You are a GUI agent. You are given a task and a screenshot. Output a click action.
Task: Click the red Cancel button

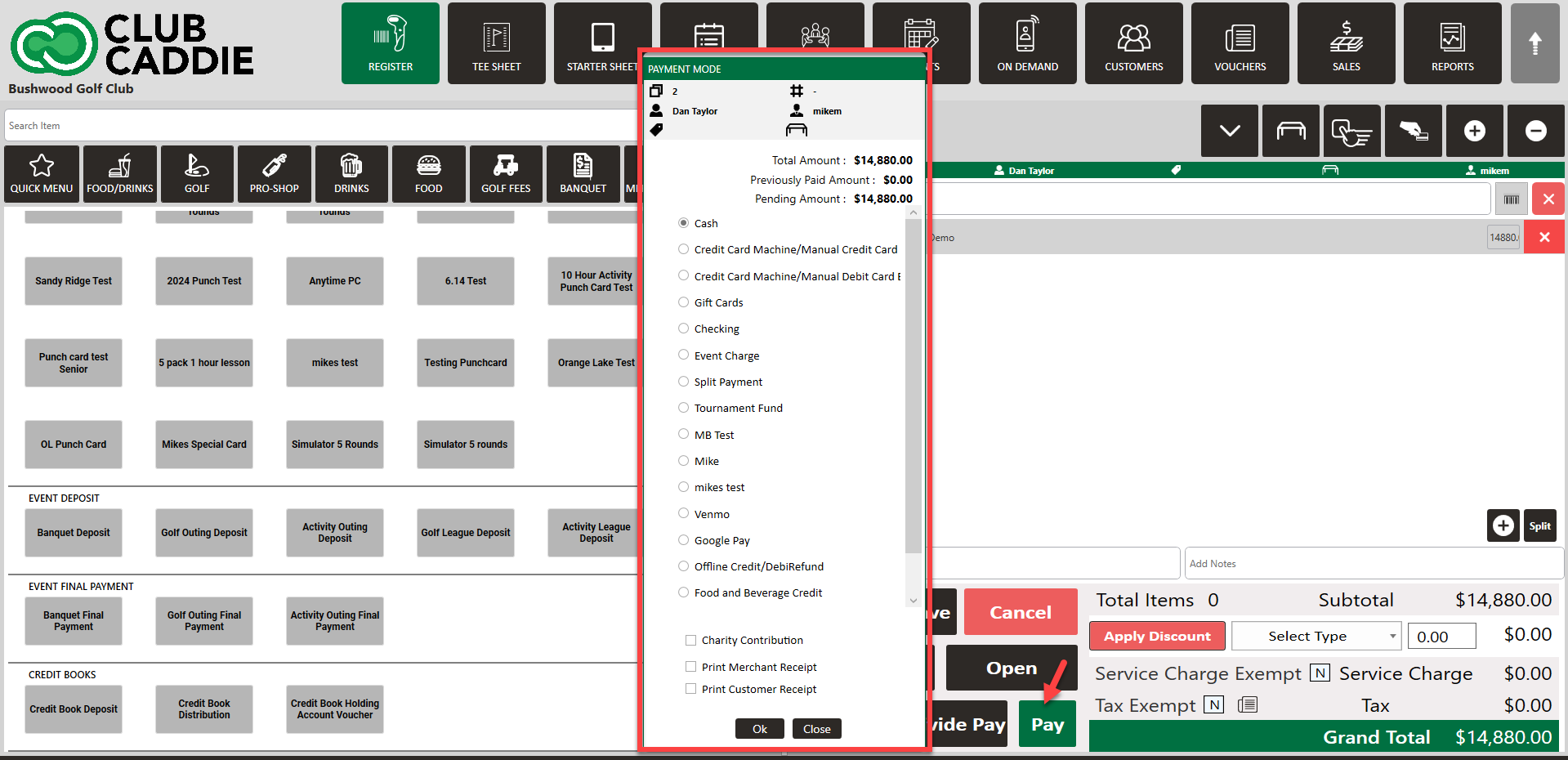(1020, 612)
